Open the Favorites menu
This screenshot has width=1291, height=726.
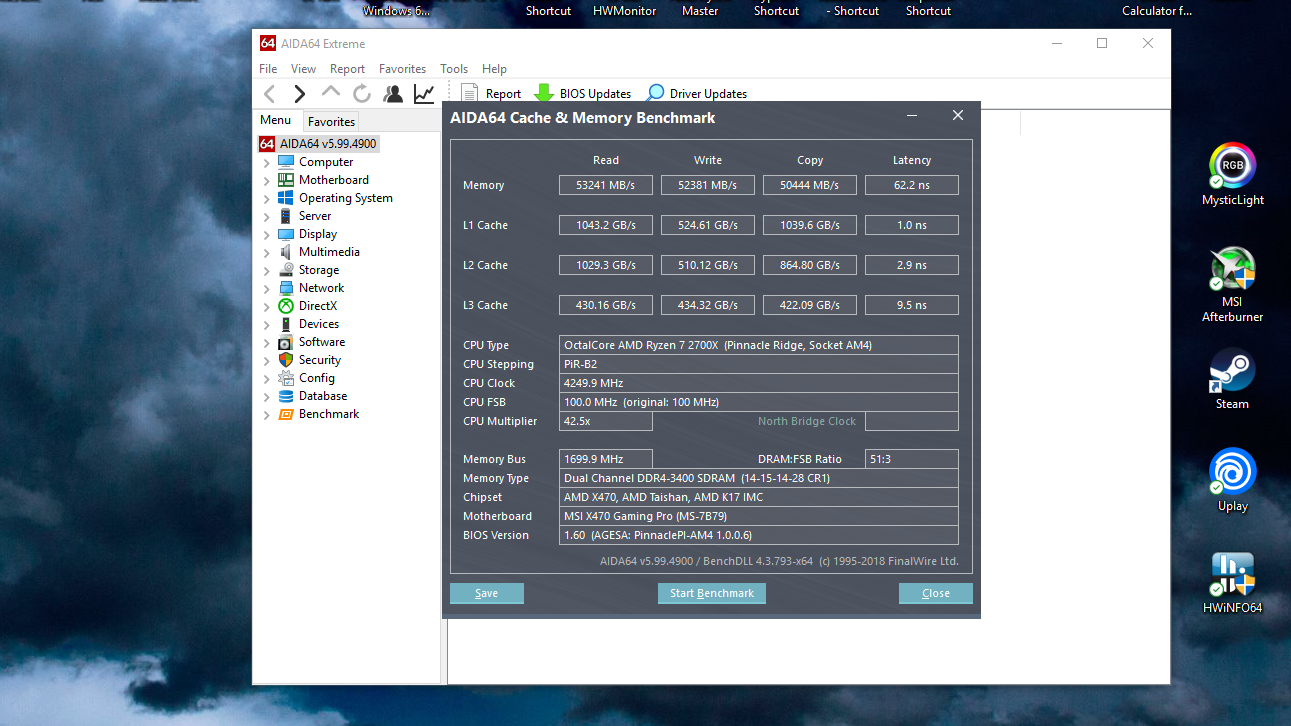tap(402, 69)
